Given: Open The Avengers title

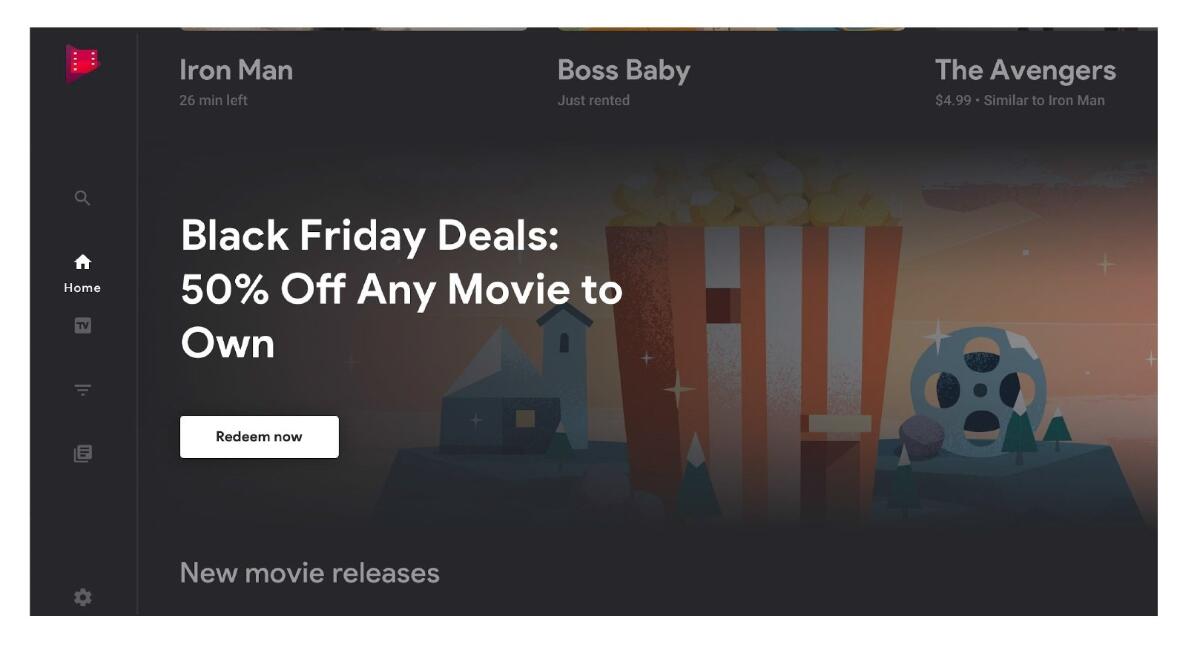Looking at the screenshot, I should click(x=1025, y=70).
